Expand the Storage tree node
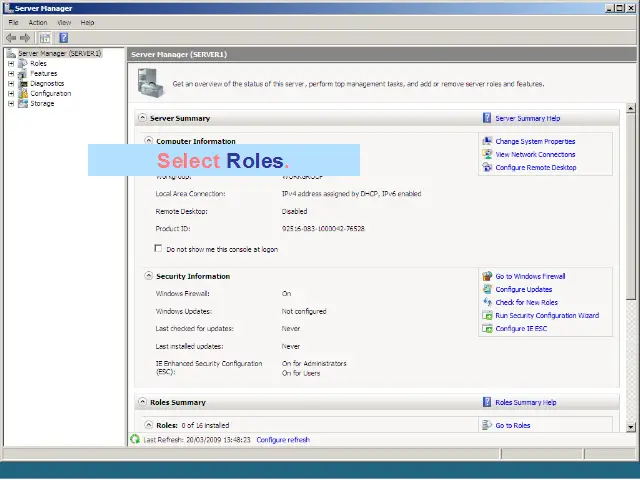This screenshot has width=640, height=480. 11,104
